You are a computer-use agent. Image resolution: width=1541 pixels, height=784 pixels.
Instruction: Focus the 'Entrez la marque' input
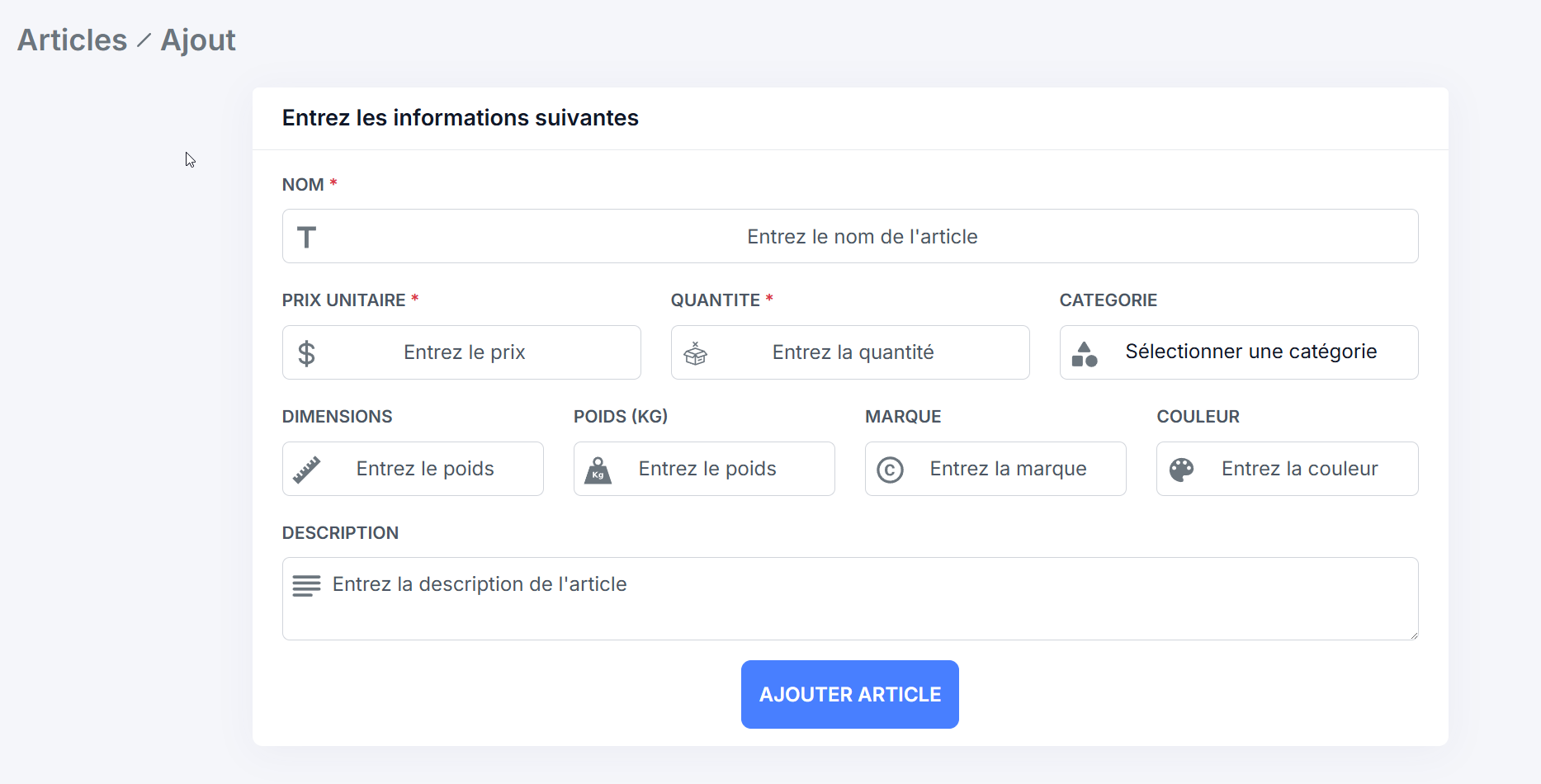pos(995,469)
